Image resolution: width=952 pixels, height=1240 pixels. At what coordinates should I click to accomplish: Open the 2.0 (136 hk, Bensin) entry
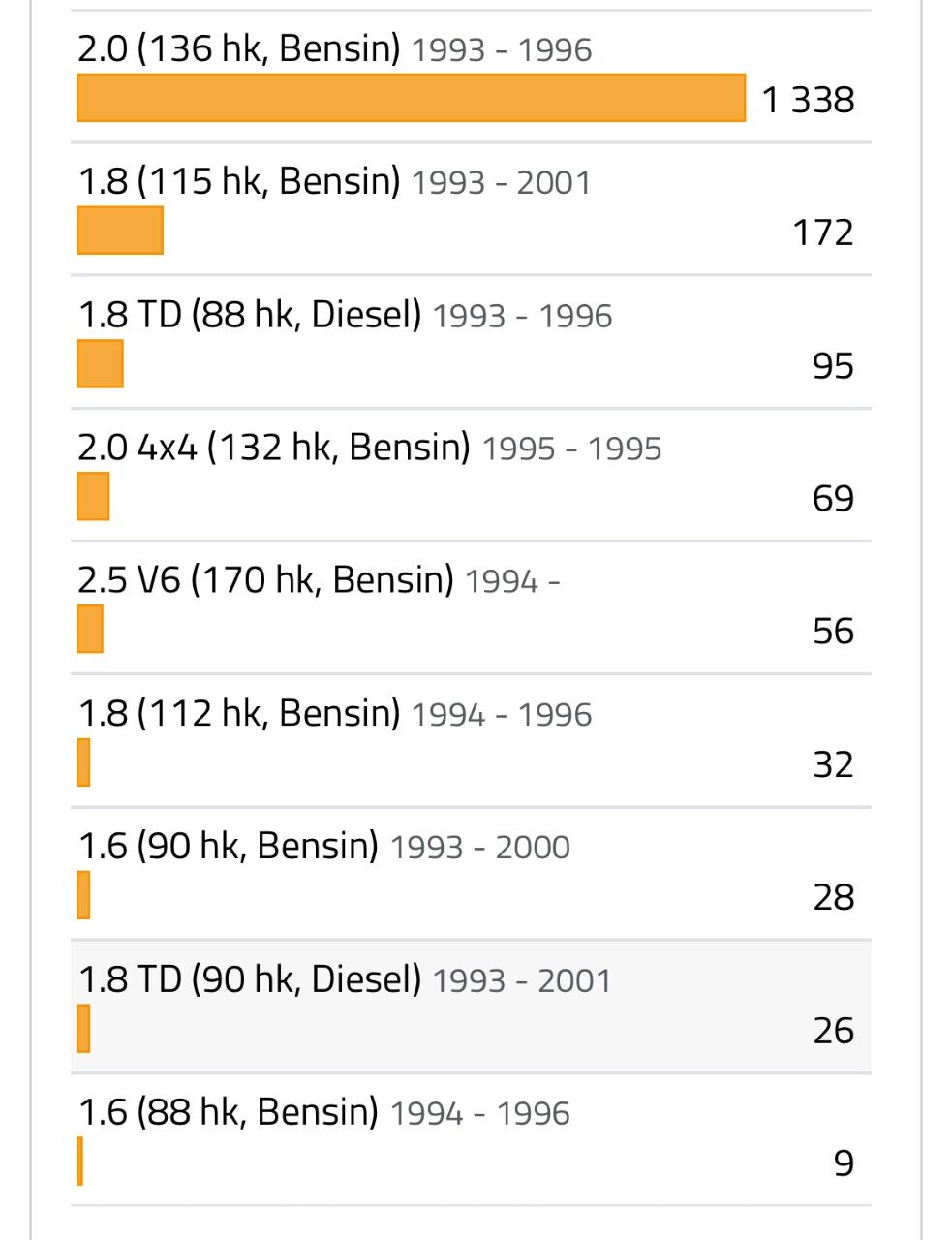(x=238, y=48)
